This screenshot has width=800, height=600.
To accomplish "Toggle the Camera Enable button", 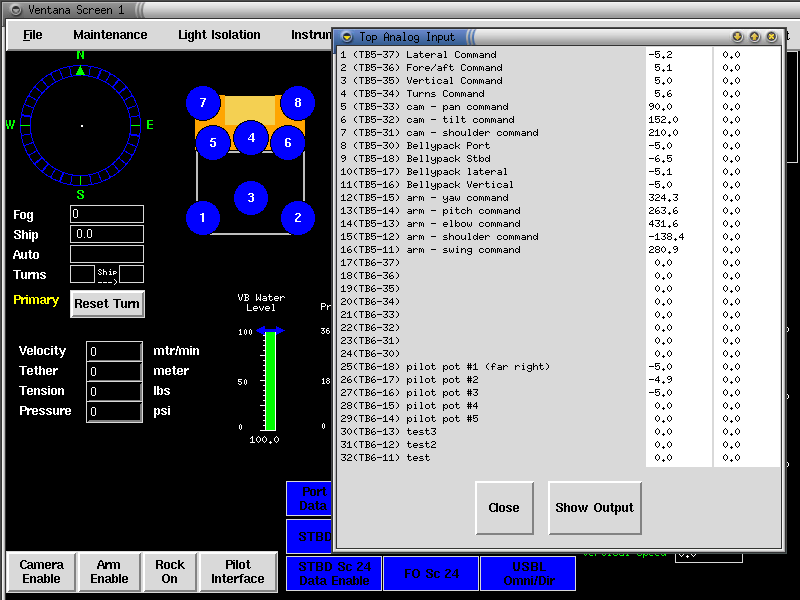I will tap(41, 572).
